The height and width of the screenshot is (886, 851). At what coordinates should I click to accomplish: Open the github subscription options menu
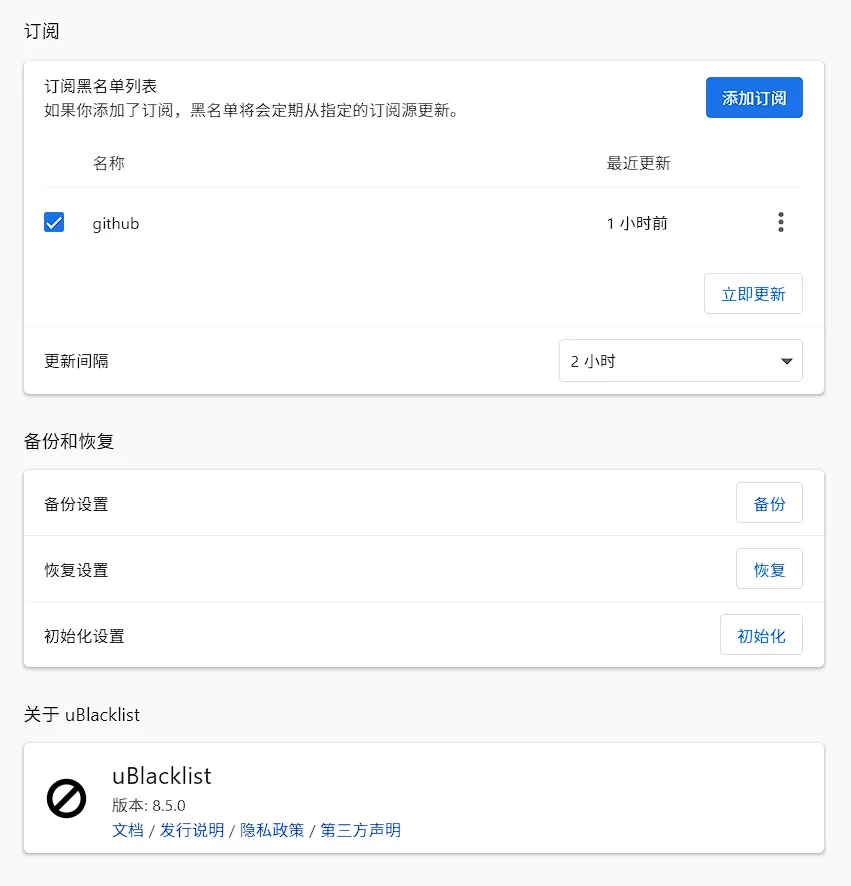(781, 222)
